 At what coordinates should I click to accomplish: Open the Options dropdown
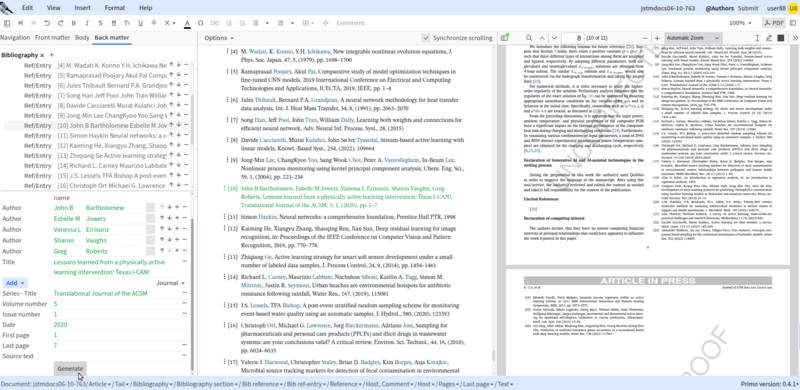219,38
